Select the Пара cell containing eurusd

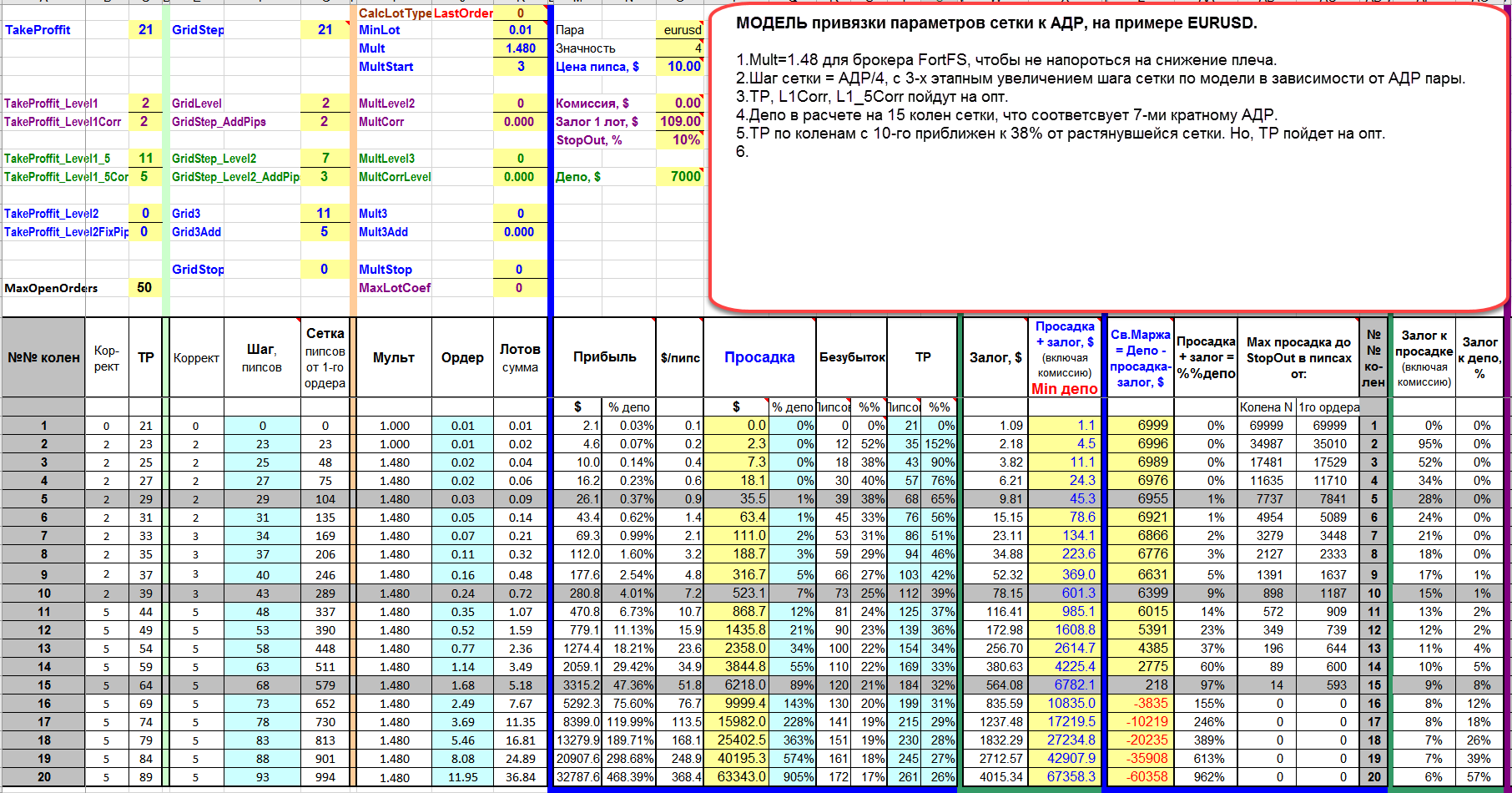tap(680, 29)
